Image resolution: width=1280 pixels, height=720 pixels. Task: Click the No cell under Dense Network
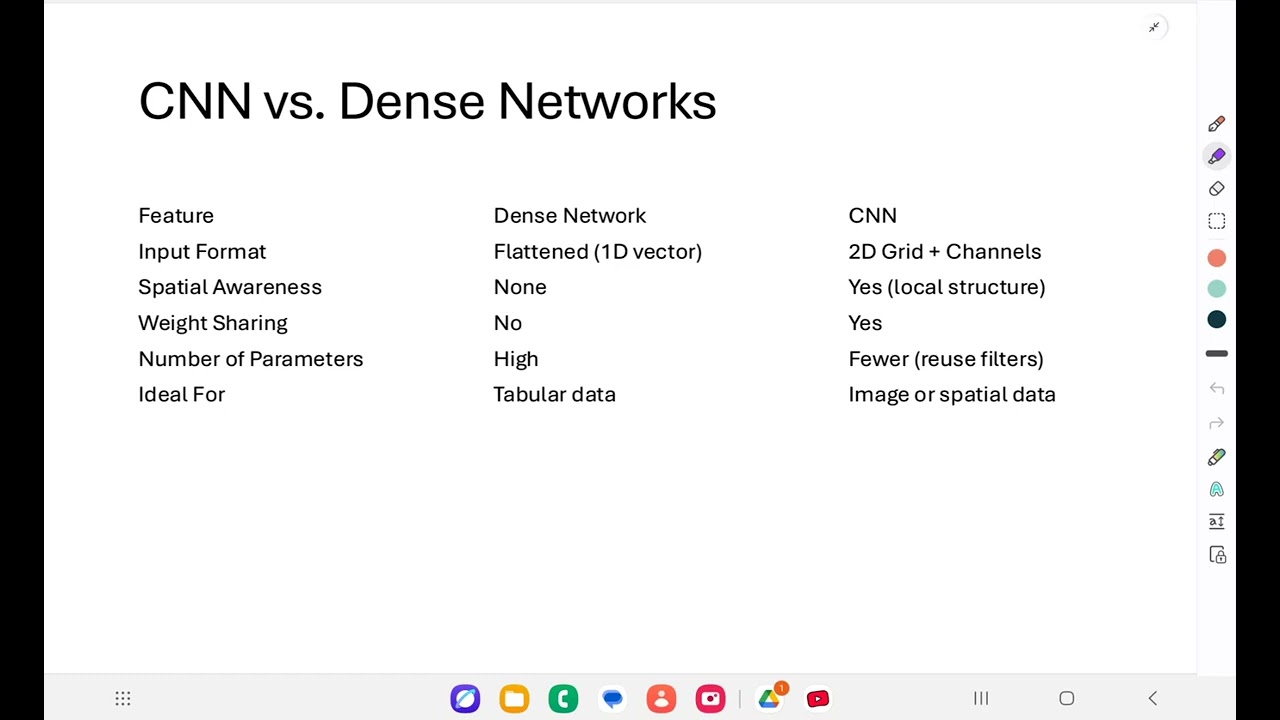508,323
